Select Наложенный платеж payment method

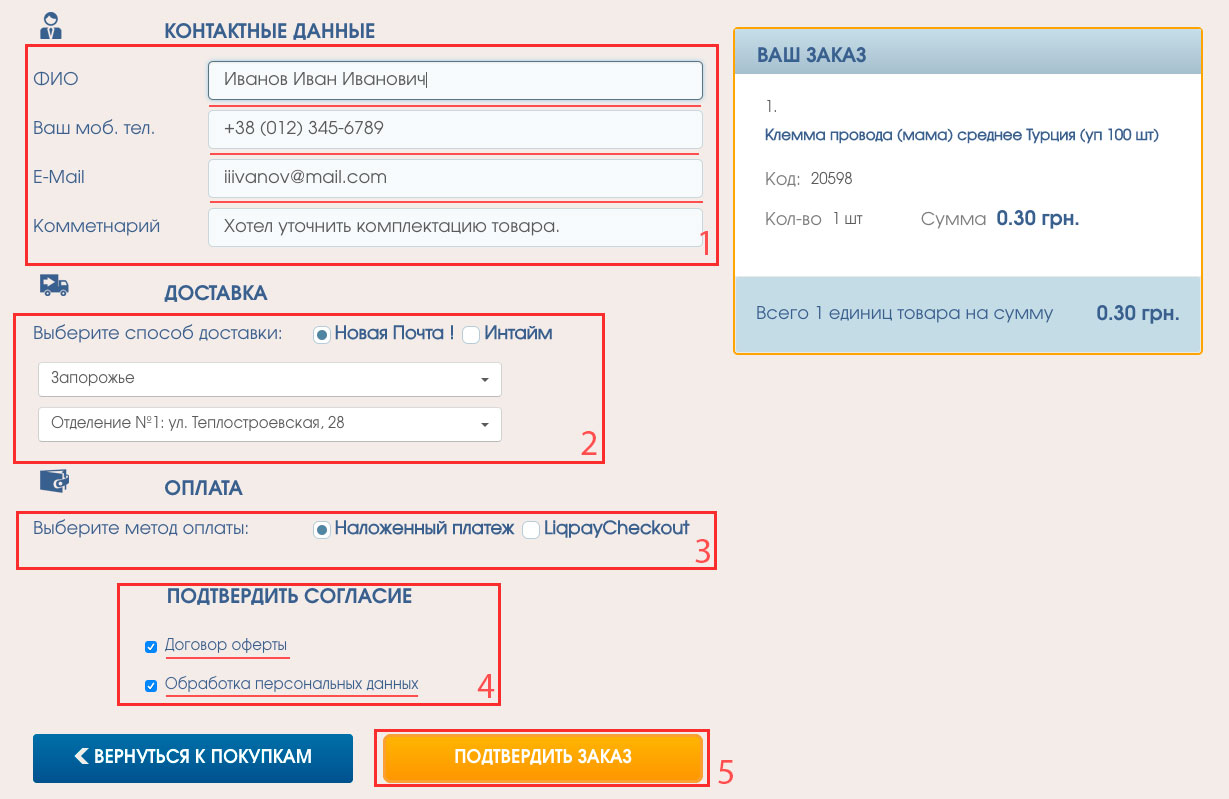(x=321, y=530)
